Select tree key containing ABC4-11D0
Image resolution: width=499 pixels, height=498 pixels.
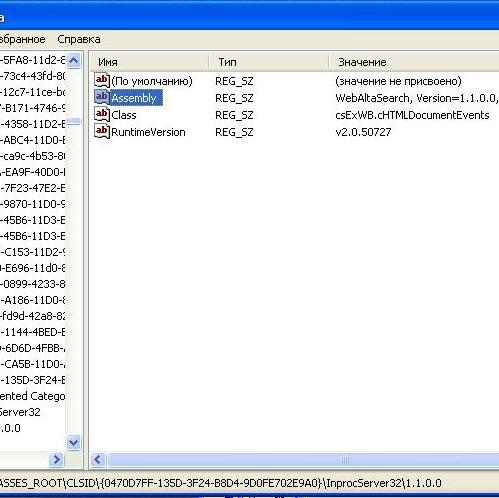32,140
